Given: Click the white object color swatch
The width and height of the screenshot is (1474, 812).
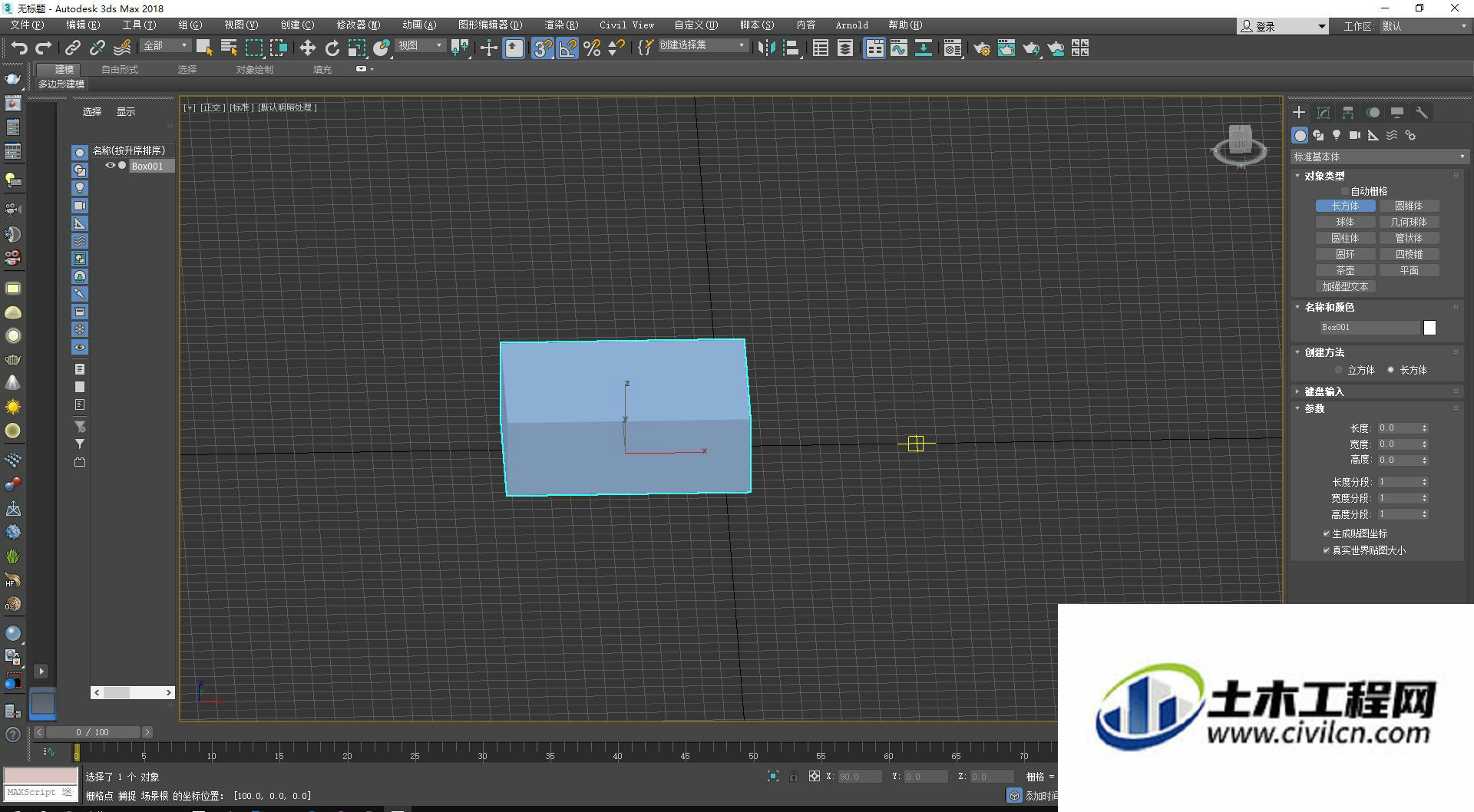Looking at the screenshot, I should pos(1429,328).
